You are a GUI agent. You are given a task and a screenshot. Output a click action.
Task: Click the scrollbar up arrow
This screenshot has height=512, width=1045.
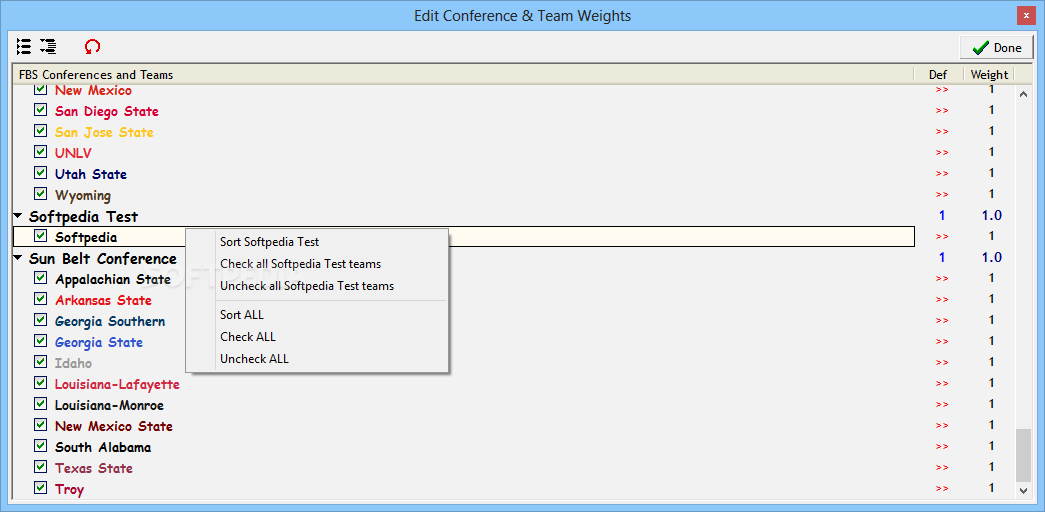pos(1024,95)
